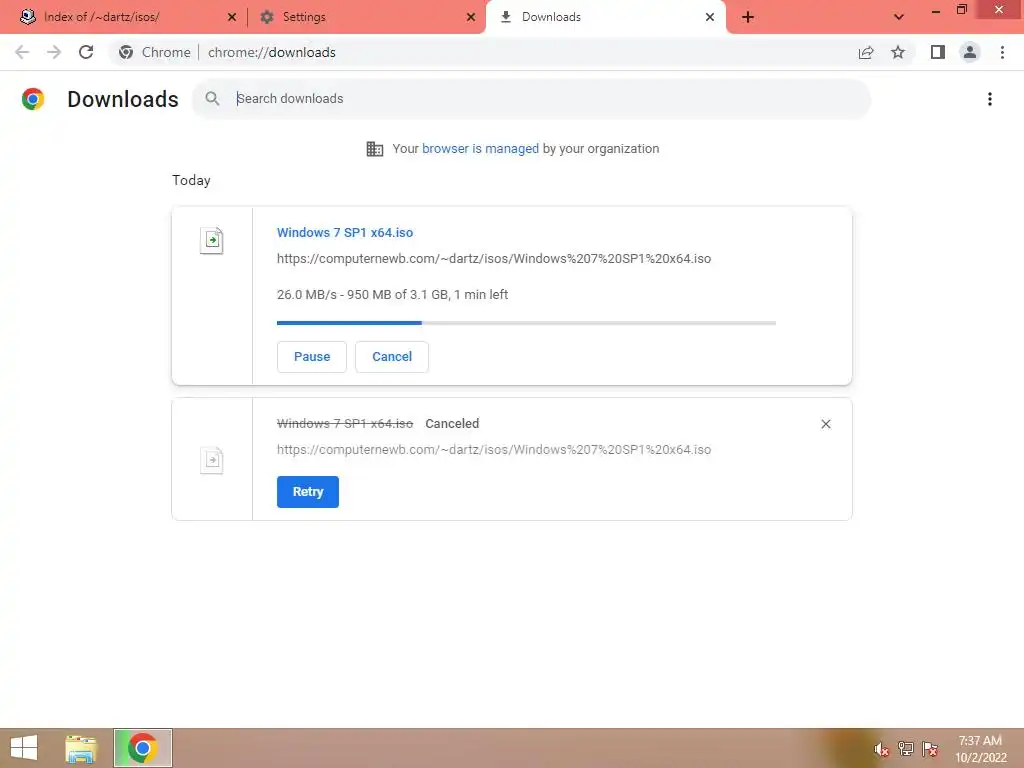The width and height of the screenshot is (1024, 768).
Task: Click the Chrome logo beside Downloads title
Action: coord(33,99)
